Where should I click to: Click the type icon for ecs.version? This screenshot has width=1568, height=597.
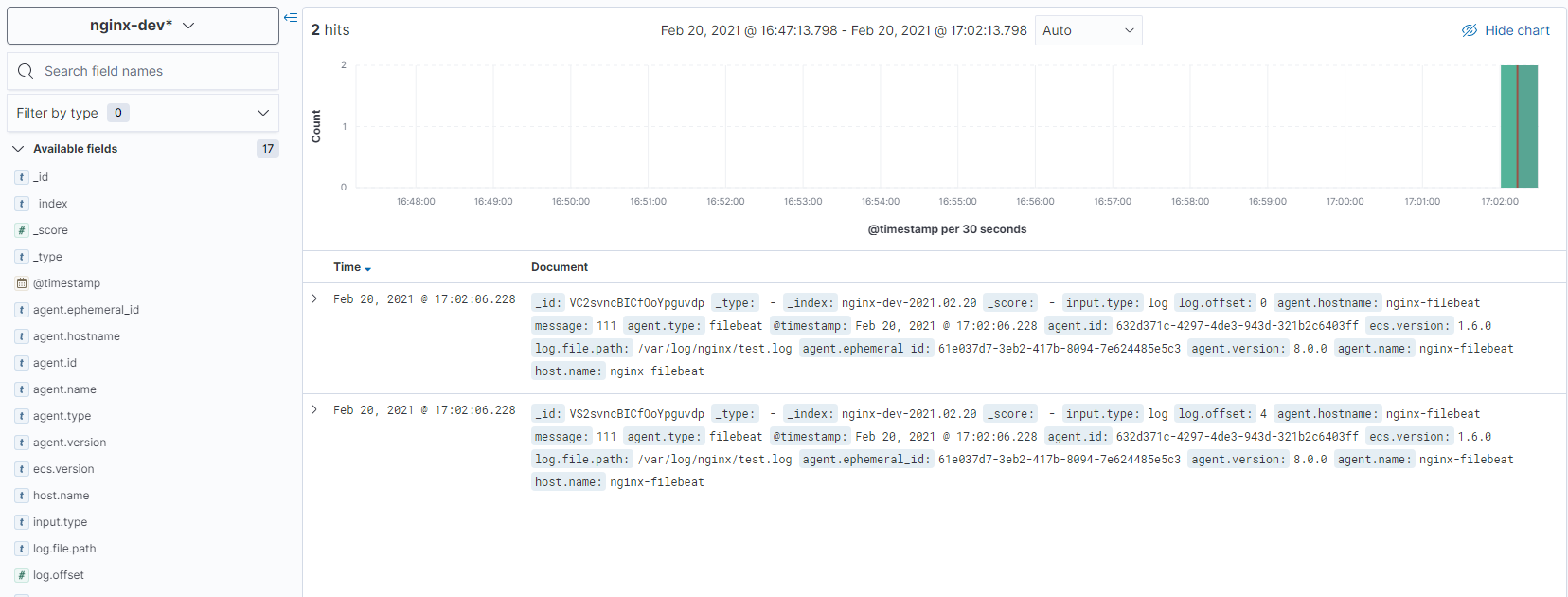point(22,469)
